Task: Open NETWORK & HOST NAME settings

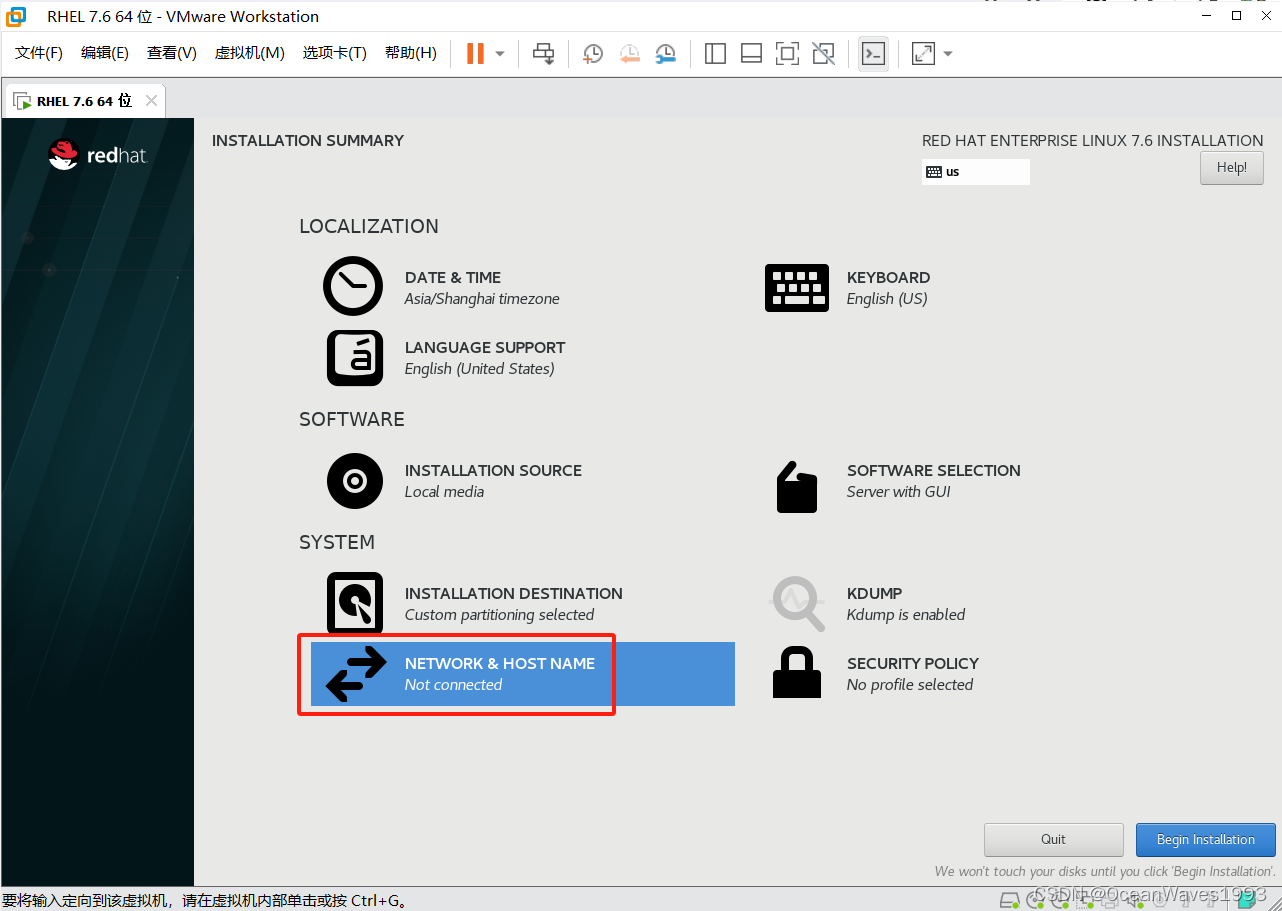Action: [x=522, y=673]
